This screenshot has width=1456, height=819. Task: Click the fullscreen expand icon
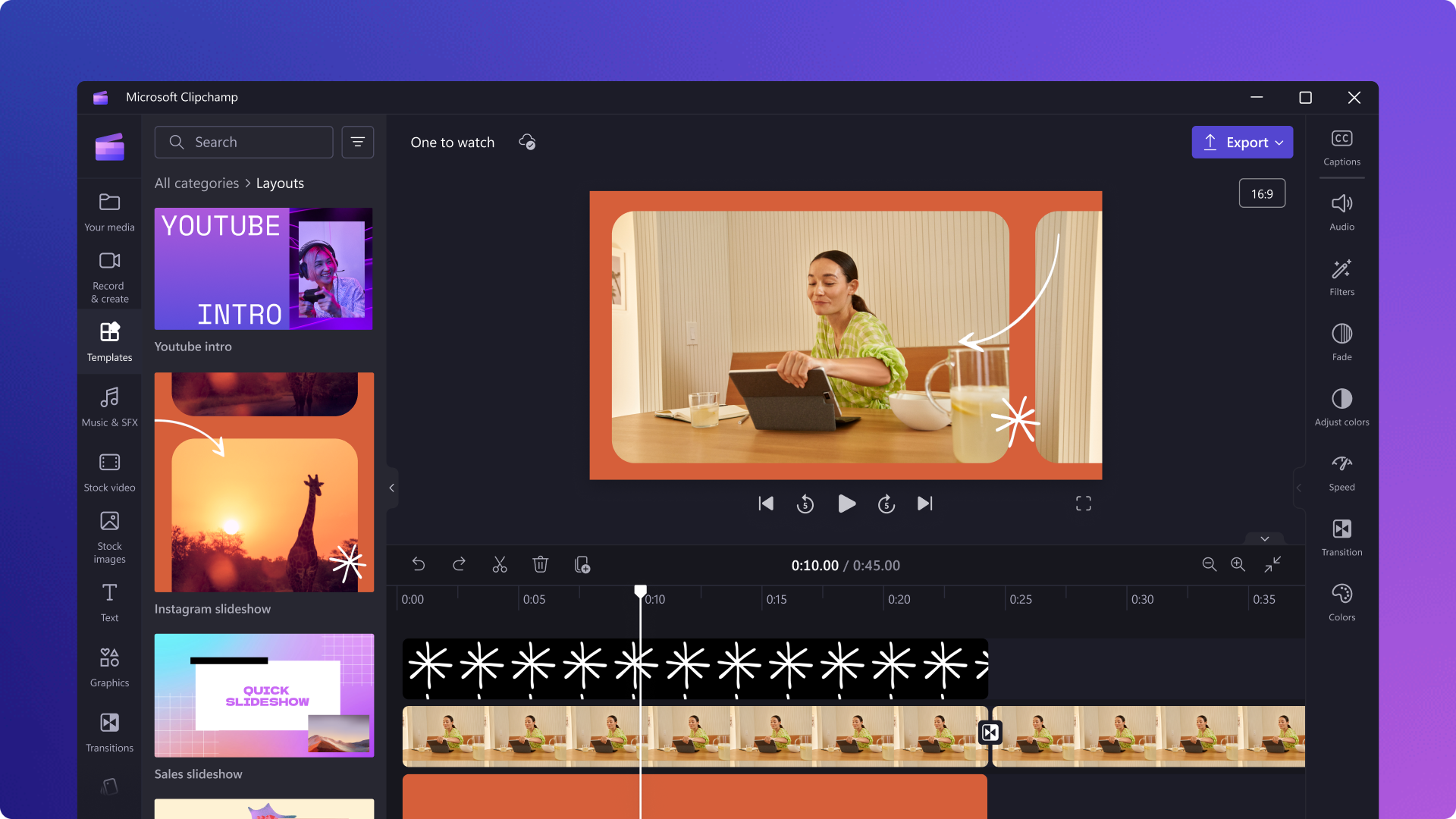coord(1083,504)
